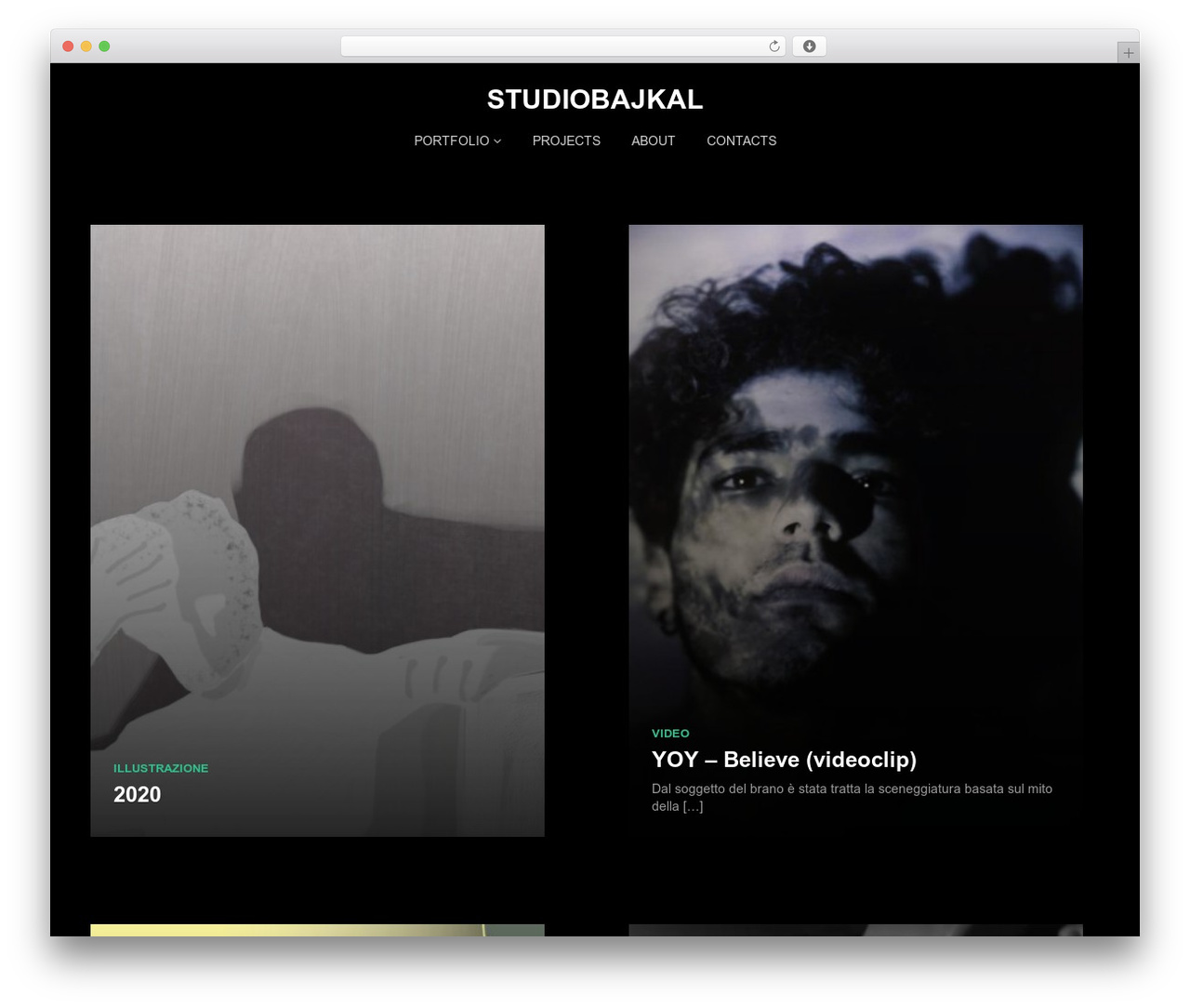Go to the About page

click(653, 140)
